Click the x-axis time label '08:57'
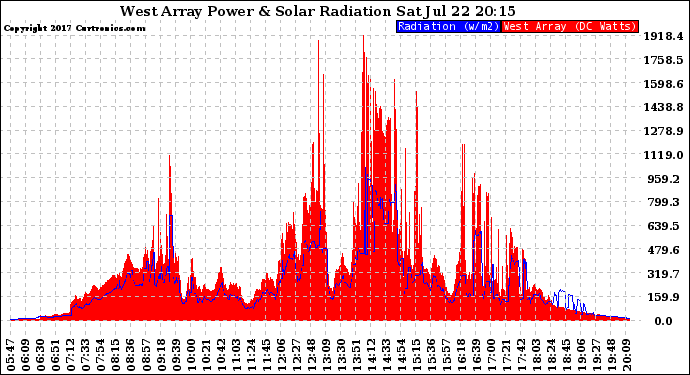690x375 pixels. tap(146, 355)
